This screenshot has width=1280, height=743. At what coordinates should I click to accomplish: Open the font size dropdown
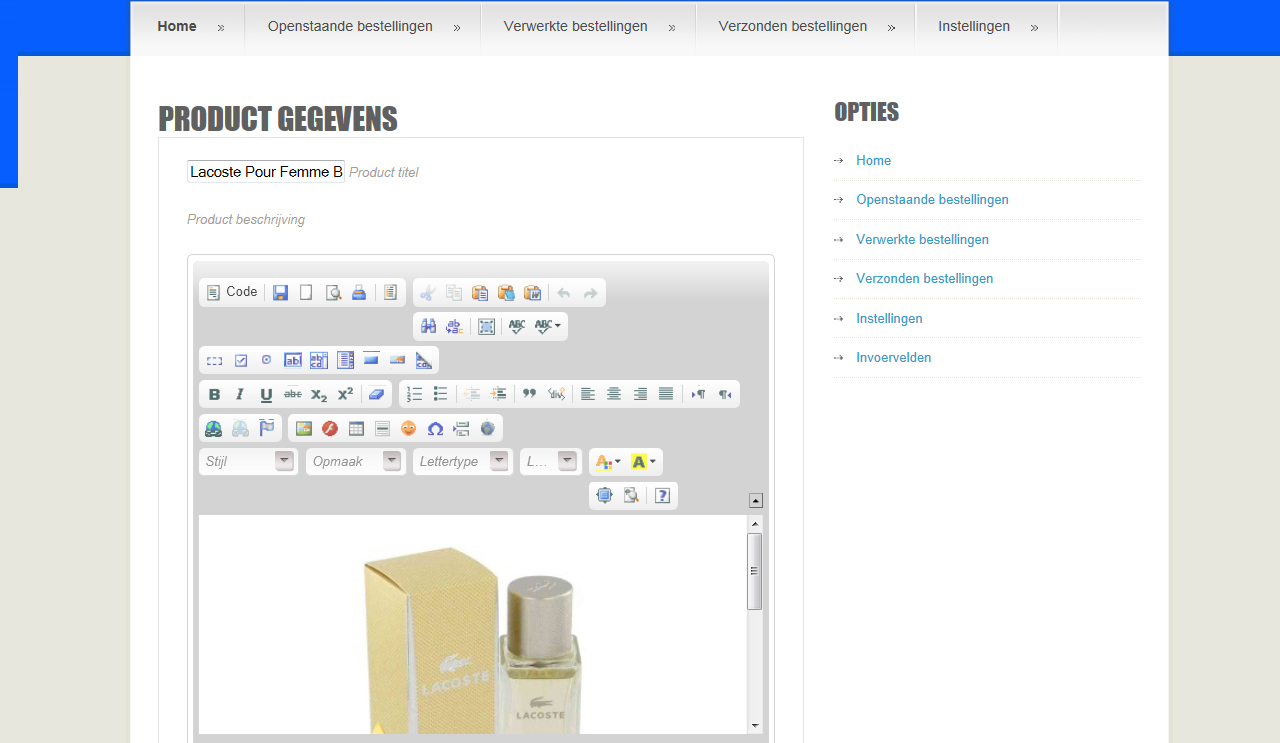(x=550, y=461)
